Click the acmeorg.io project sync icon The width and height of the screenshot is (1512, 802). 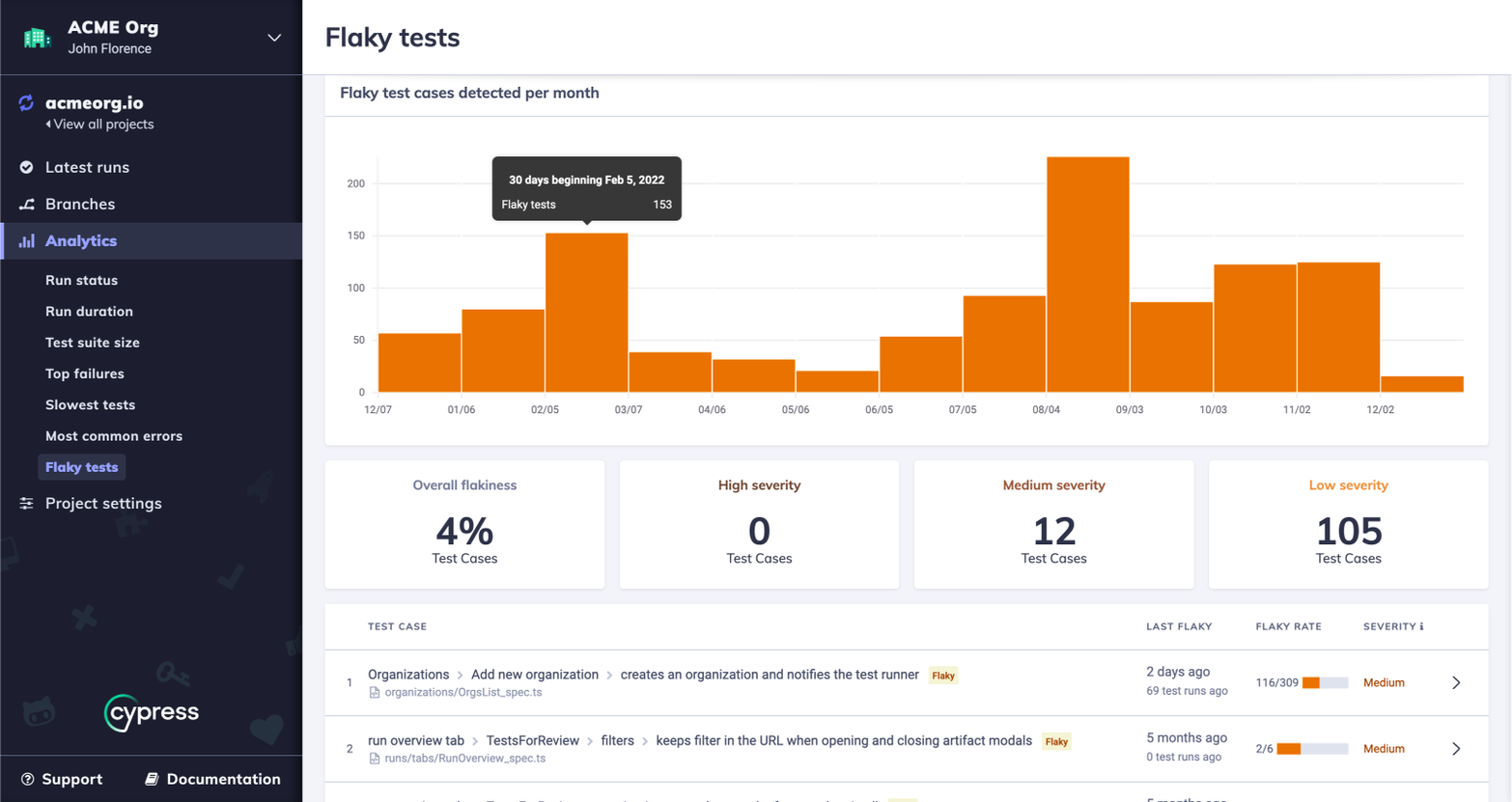pos(26,103)
